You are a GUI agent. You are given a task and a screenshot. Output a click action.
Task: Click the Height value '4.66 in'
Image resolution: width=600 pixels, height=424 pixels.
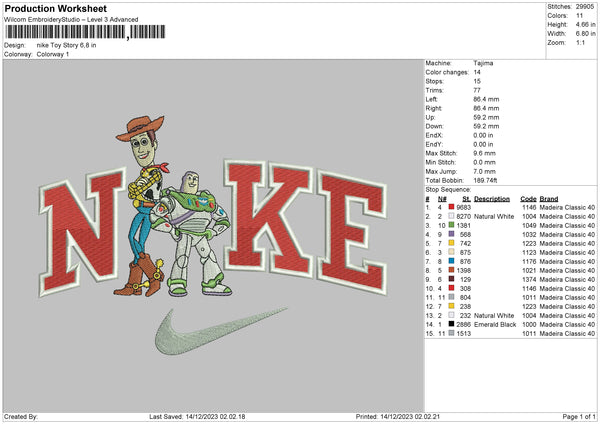point(585,24)
